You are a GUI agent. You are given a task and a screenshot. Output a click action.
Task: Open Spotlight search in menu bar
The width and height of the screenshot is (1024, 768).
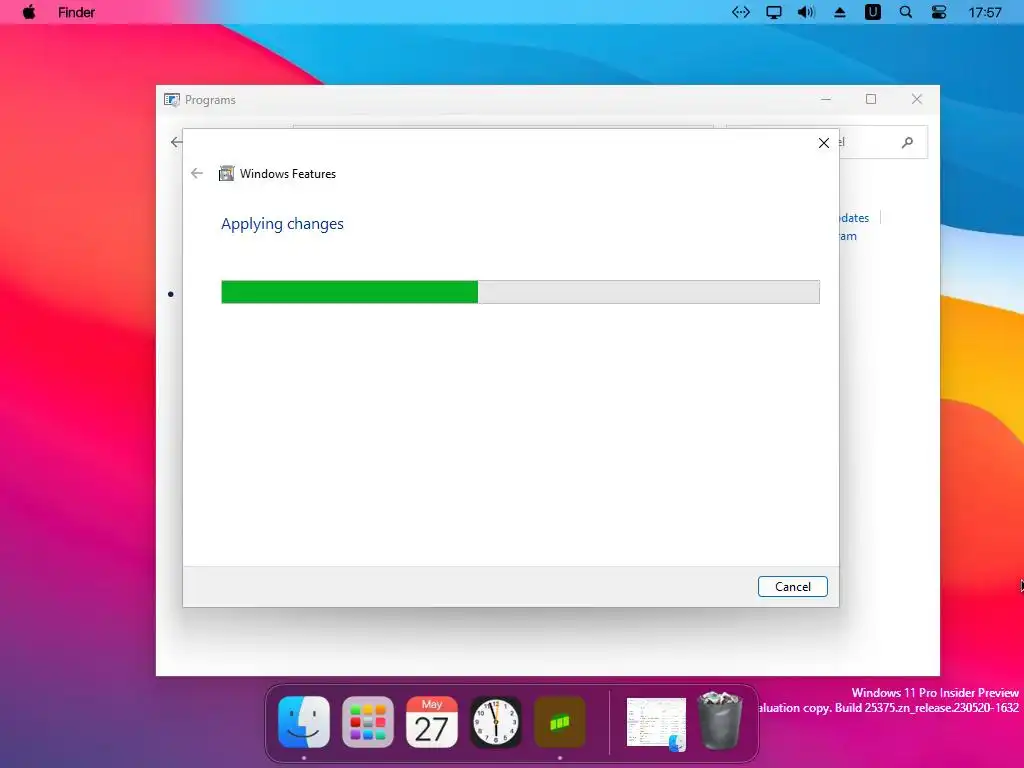point(906,12)
